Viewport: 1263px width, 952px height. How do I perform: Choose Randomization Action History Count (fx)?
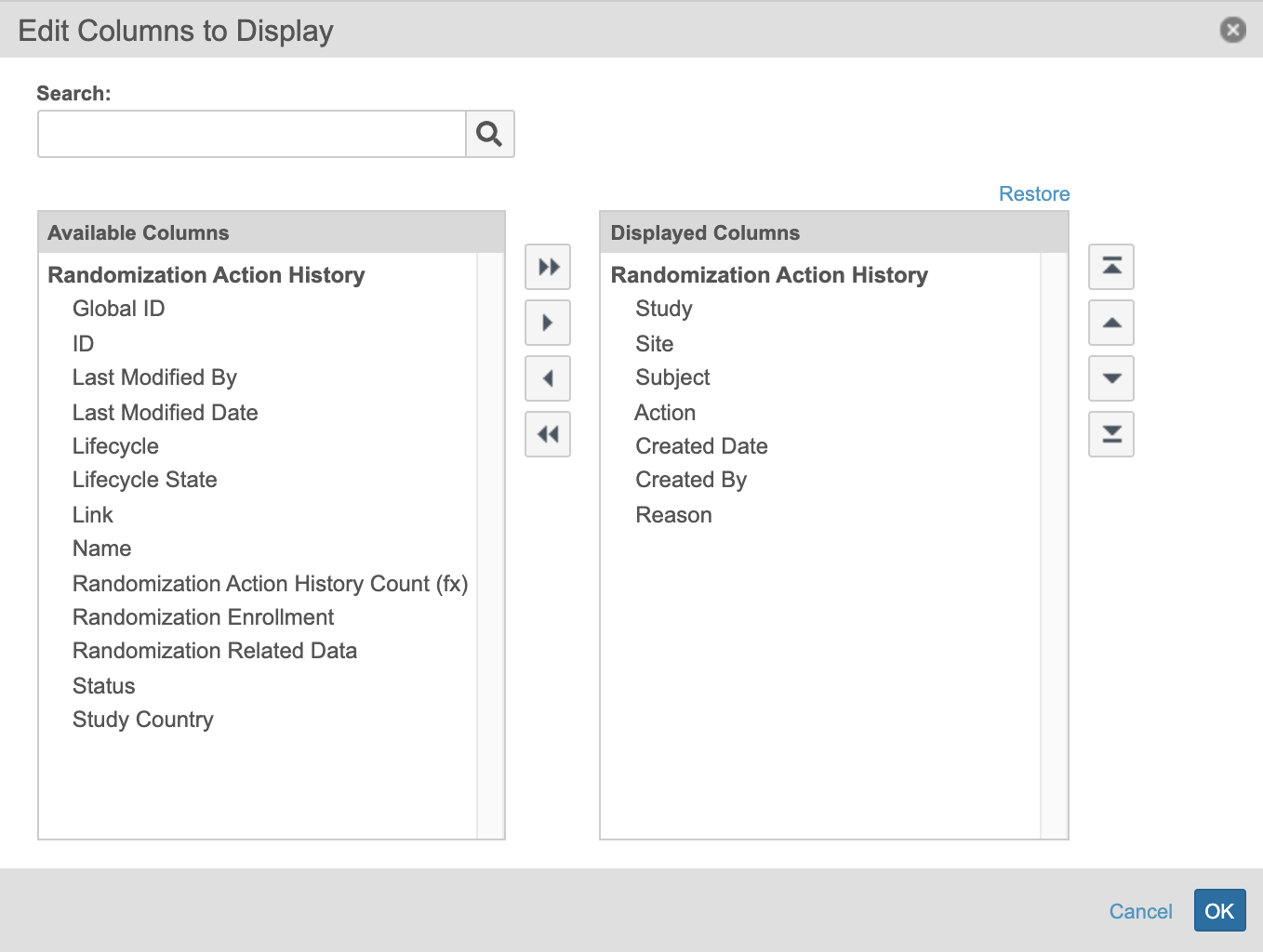270,584
